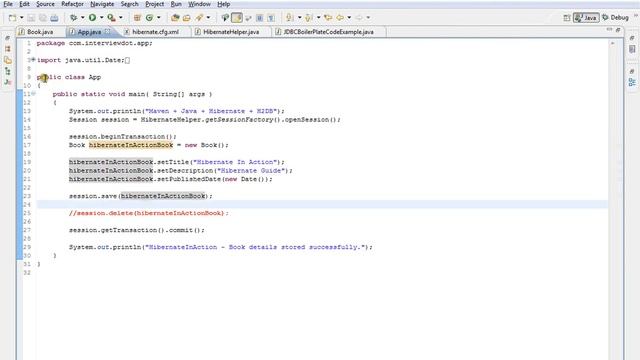Open the File menu

[8, 4]
